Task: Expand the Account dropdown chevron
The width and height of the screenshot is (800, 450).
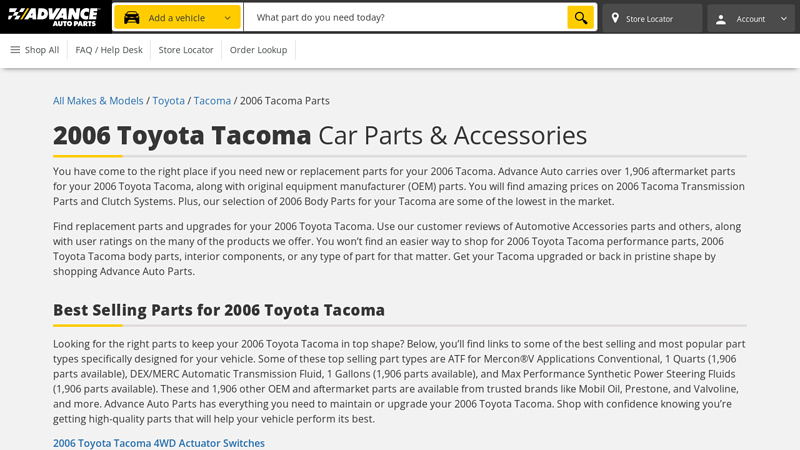Action: [784, 18]
